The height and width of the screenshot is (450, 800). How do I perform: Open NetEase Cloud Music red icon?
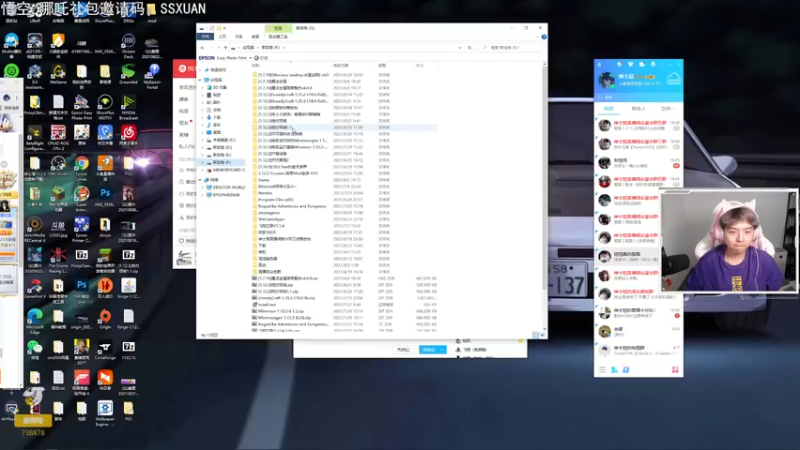[128, 136]
